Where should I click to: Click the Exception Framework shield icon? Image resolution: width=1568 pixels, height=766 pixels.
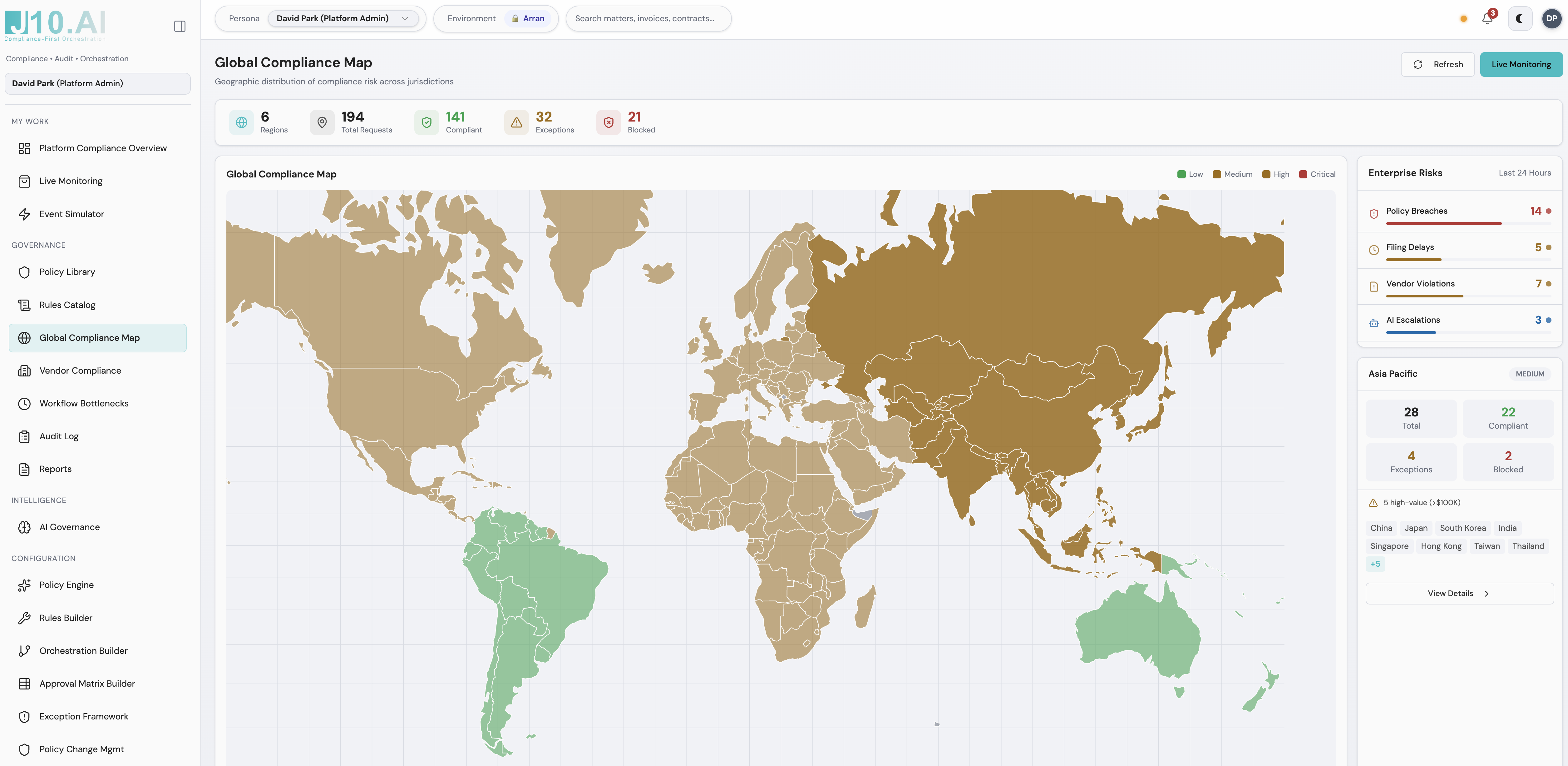click(24, 716)
